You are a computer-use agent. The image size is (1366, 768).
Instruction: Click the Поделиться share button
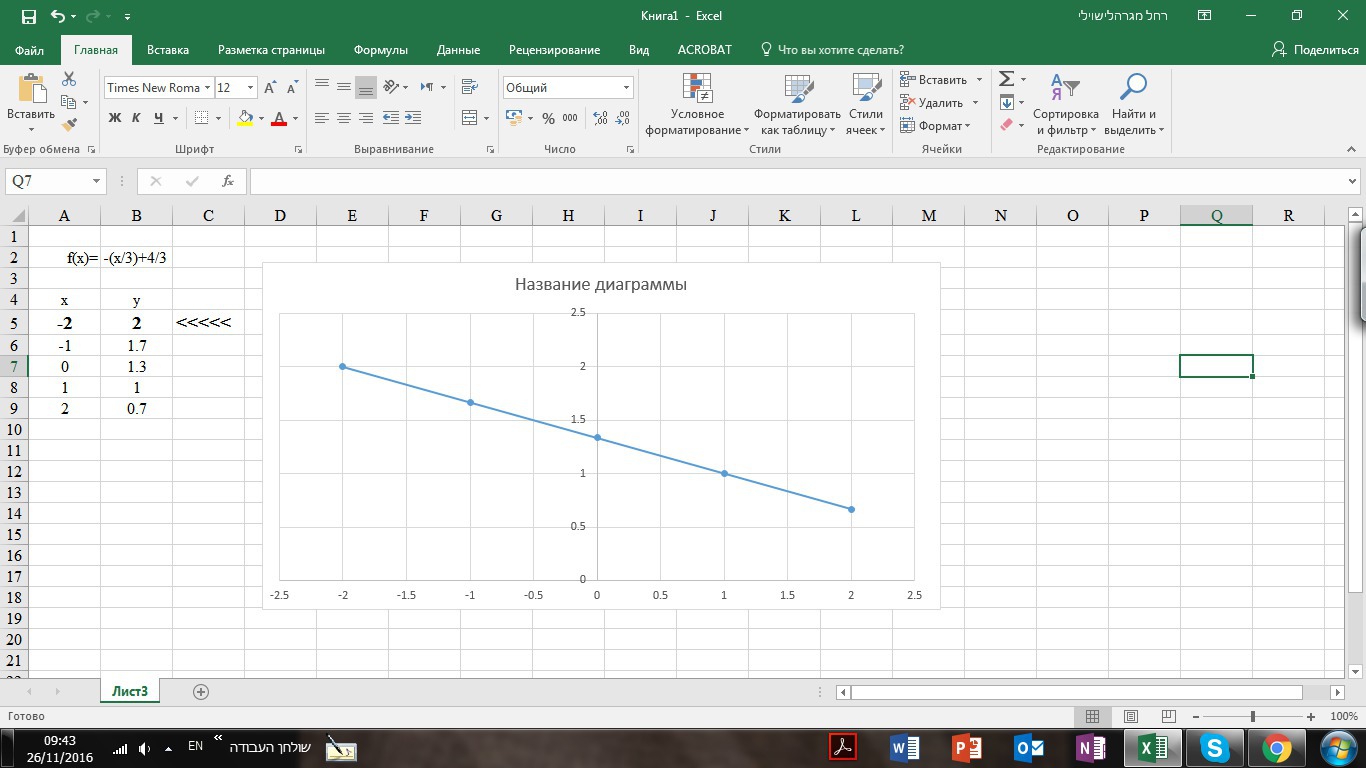point(1315,50)
